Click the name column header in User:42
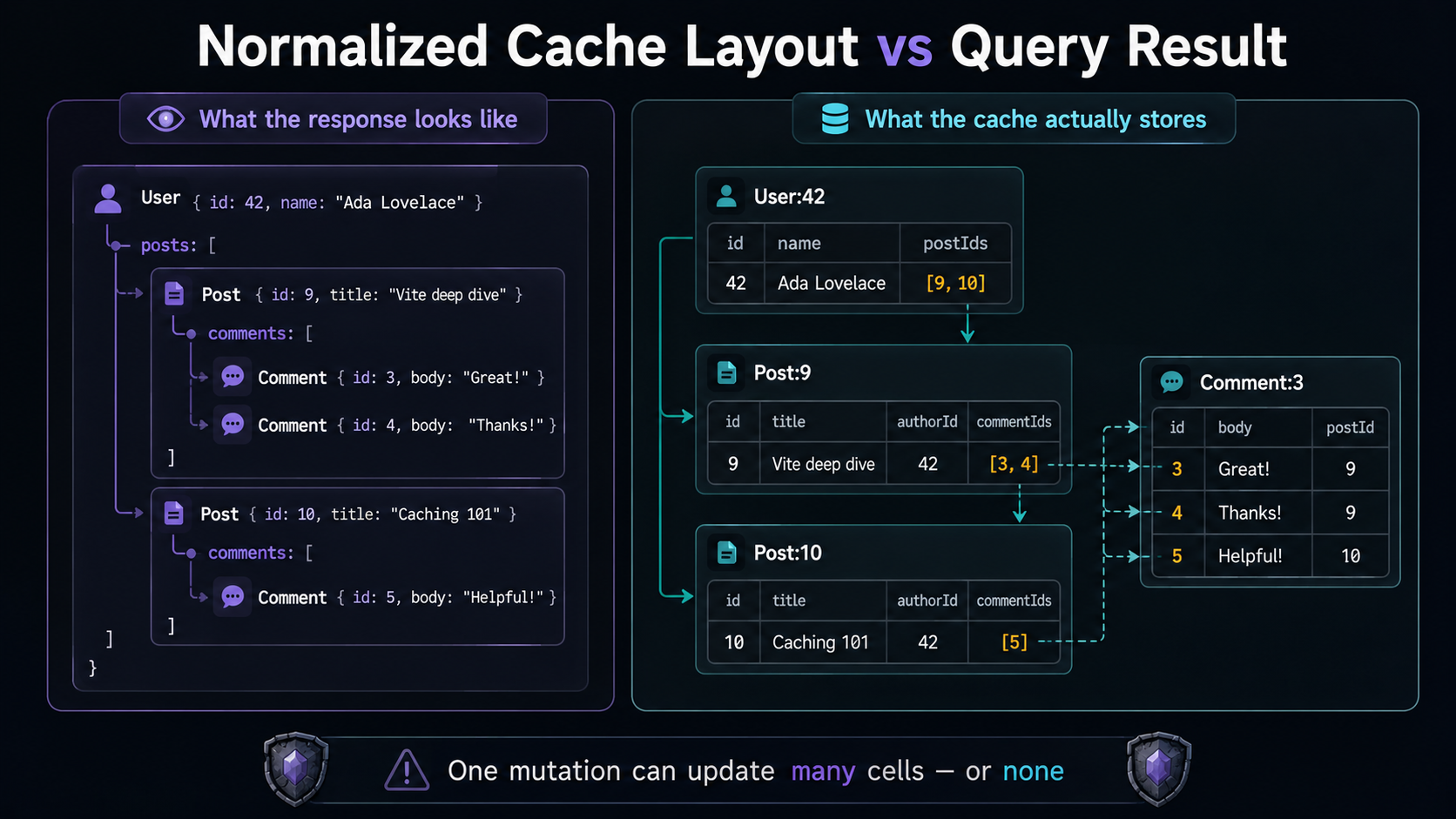The width and height of the screenshot is (1456, 819). point(832,243)
